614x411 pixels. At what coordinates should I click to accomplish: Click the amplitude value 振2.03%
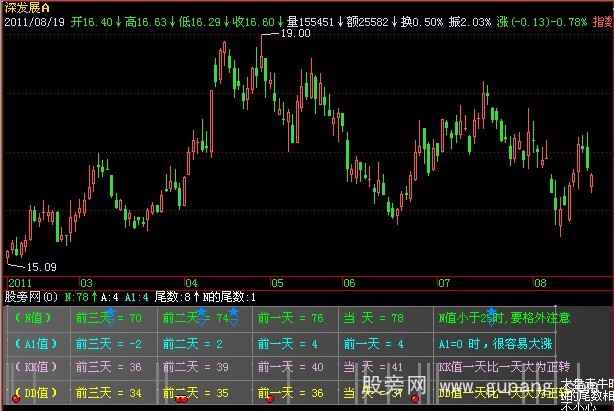pos(470,22)
